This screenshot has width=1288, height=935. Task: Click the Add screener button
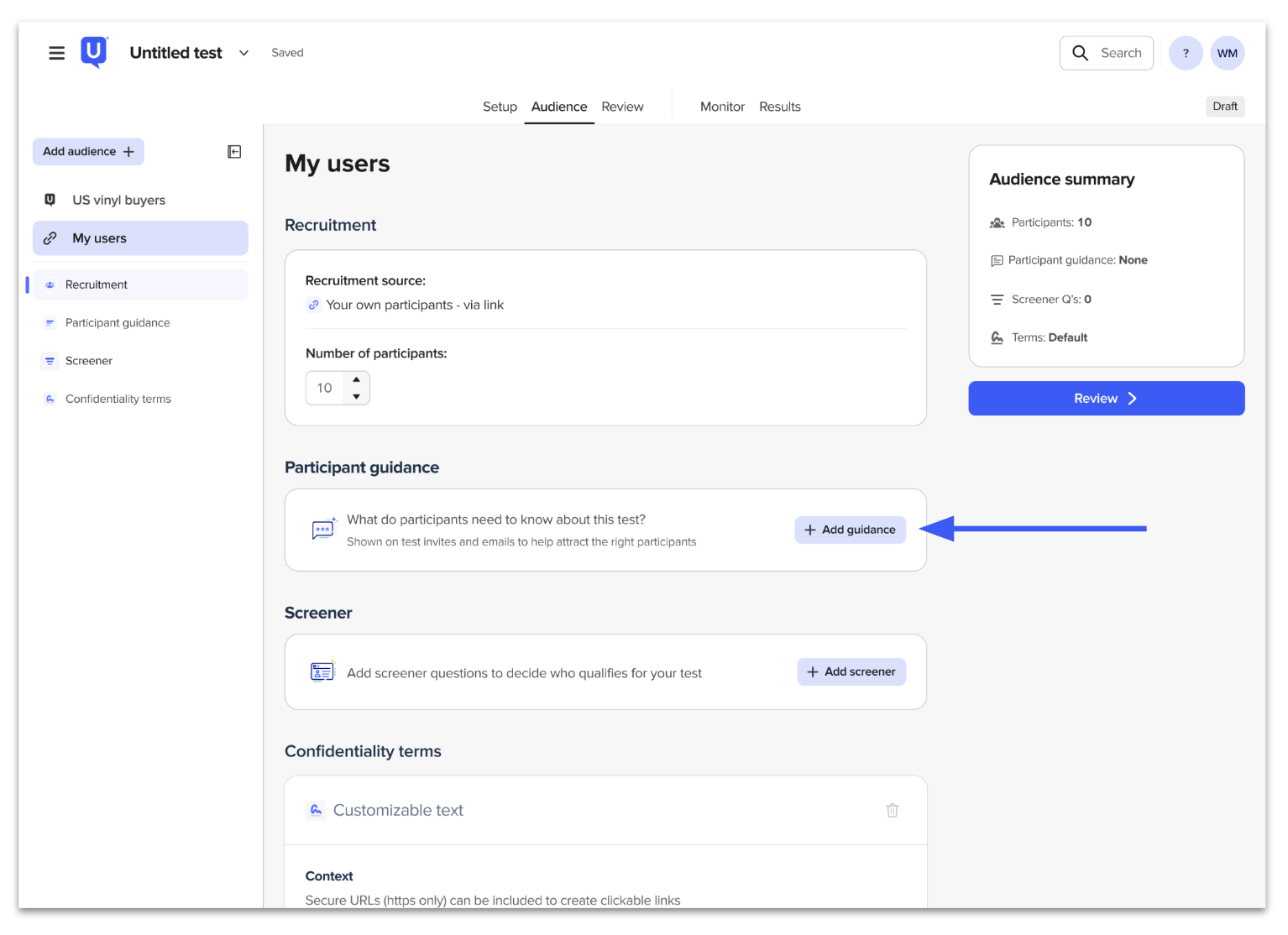pos(851,671)
